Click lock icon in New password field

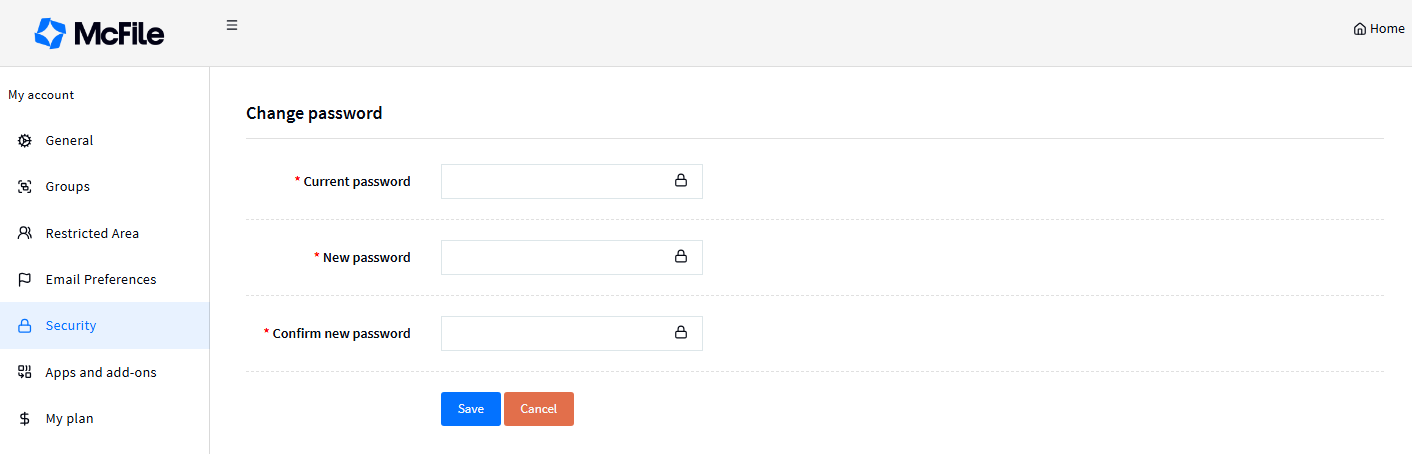point(681,257)
